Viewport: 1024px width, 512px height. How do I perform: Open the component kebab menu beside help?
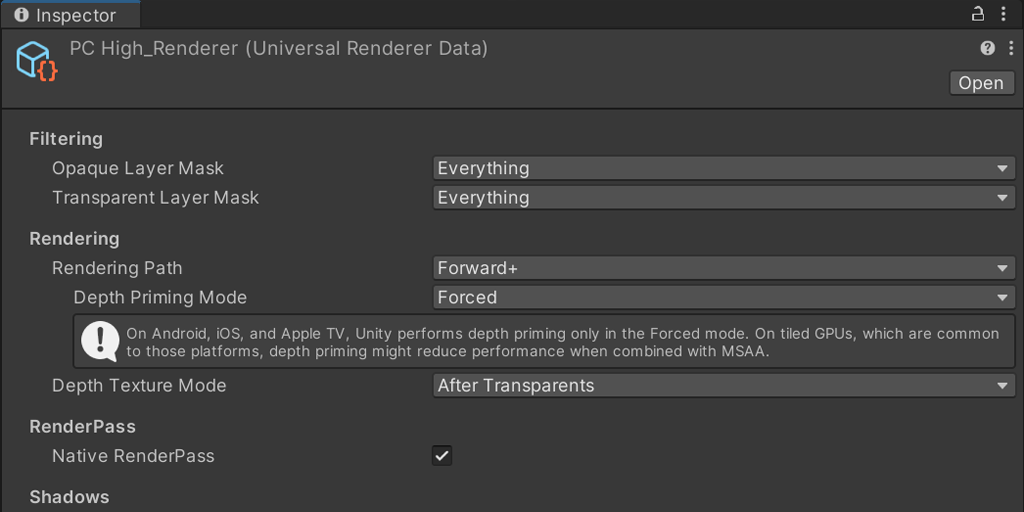(1005, 48)
